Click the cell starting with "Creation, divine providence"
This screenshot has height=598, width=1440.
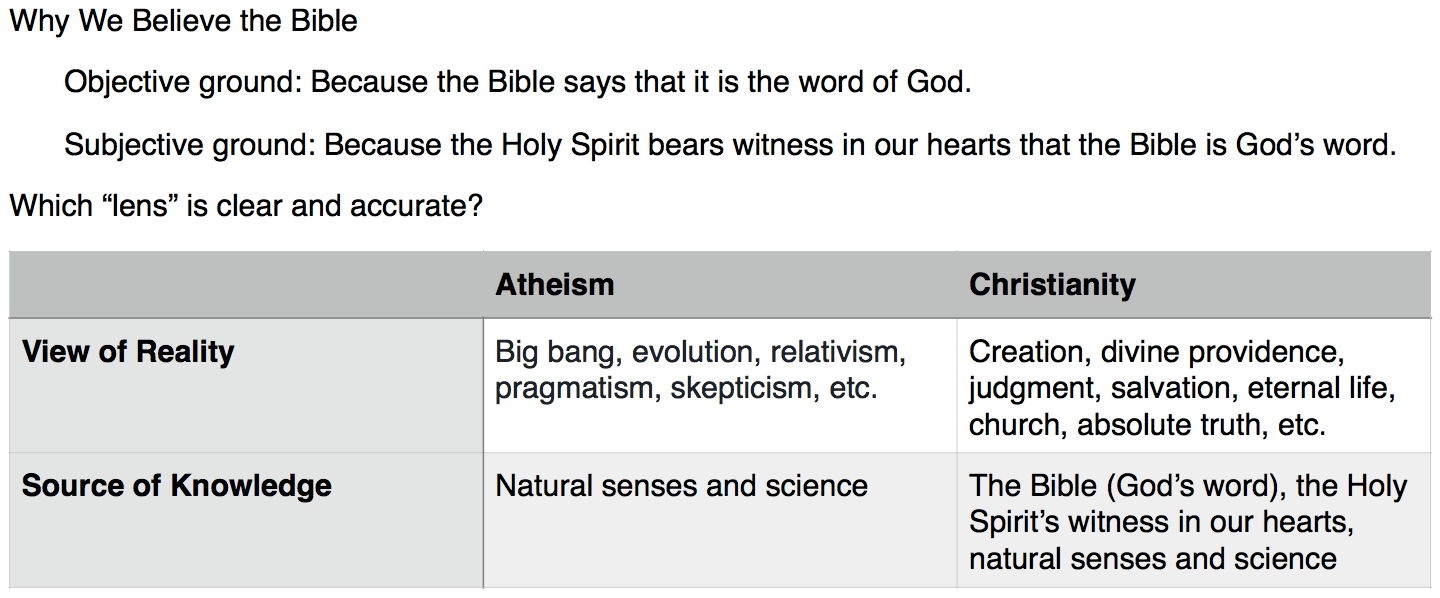[1180, 388]
